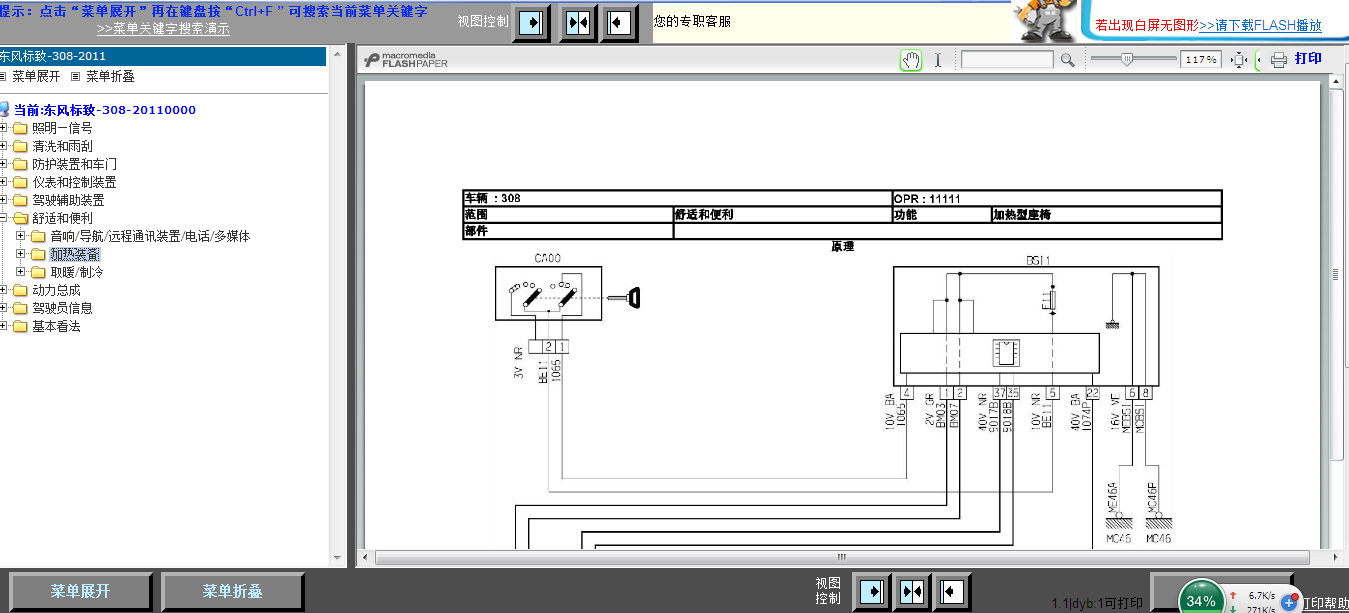This screenshot has width=1349, height=613.
Task: Select the FlashPaper hand pan tool
Action: pyautogui.click(x=910, y=60)
